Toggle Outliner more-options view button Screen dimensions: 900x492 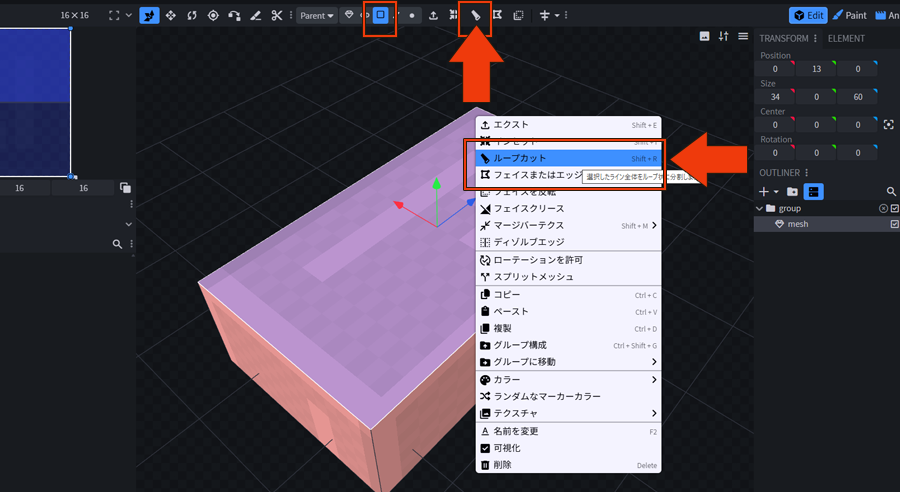coord(814,191)
